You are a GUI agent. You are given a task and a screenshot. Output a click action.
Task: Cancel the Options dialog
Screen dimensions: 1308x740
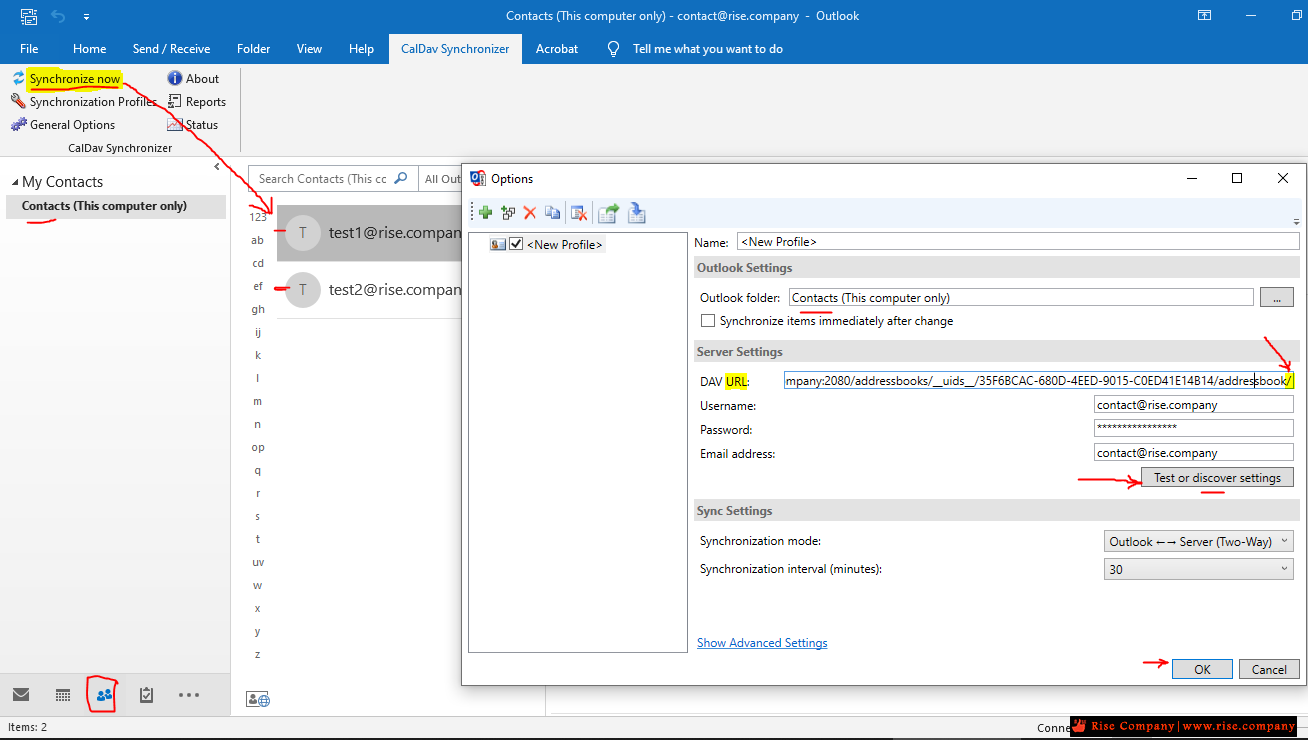click(x=1269, y=670)
